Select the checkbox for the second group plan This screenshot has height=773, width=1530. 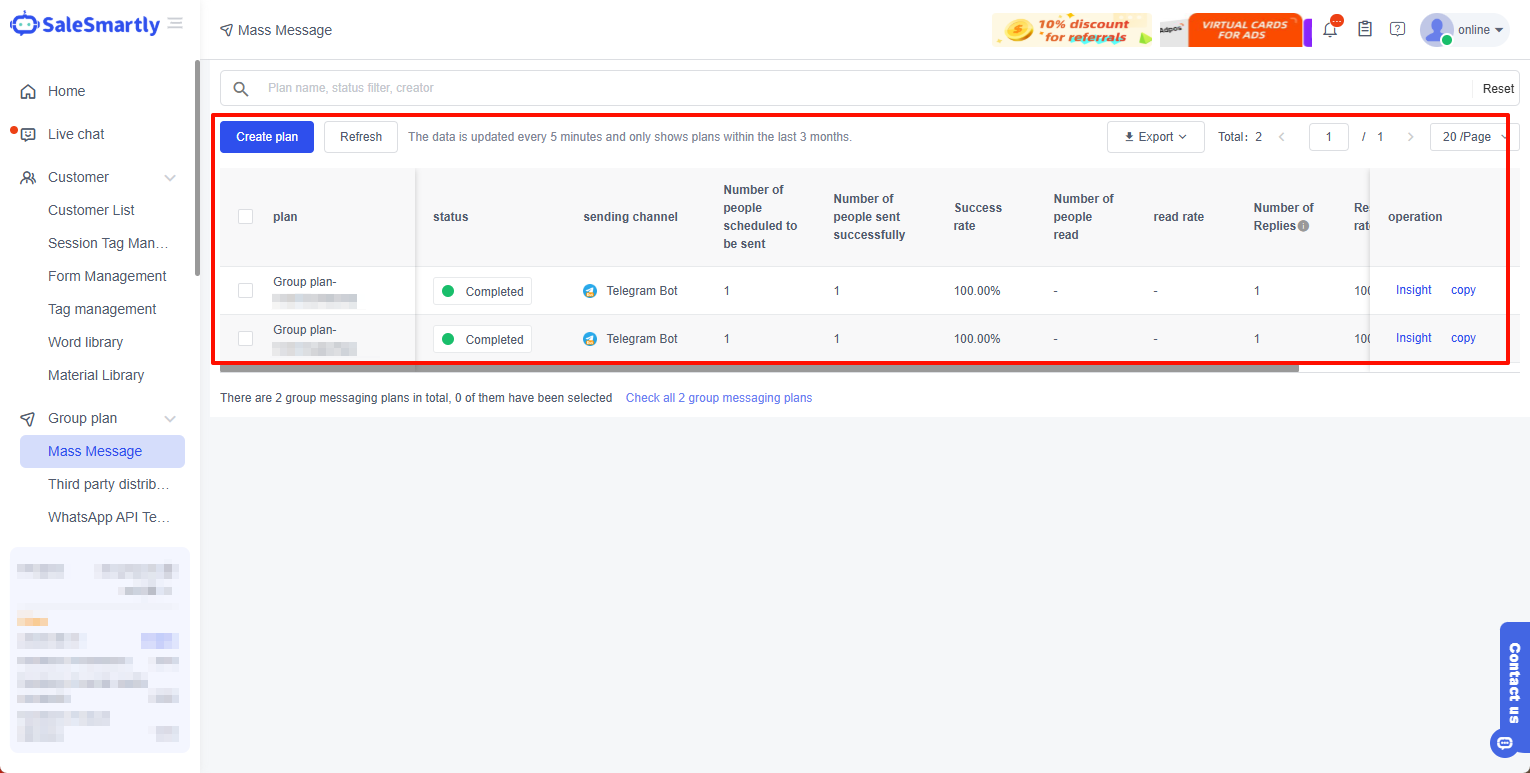click(x=245, y=338)
